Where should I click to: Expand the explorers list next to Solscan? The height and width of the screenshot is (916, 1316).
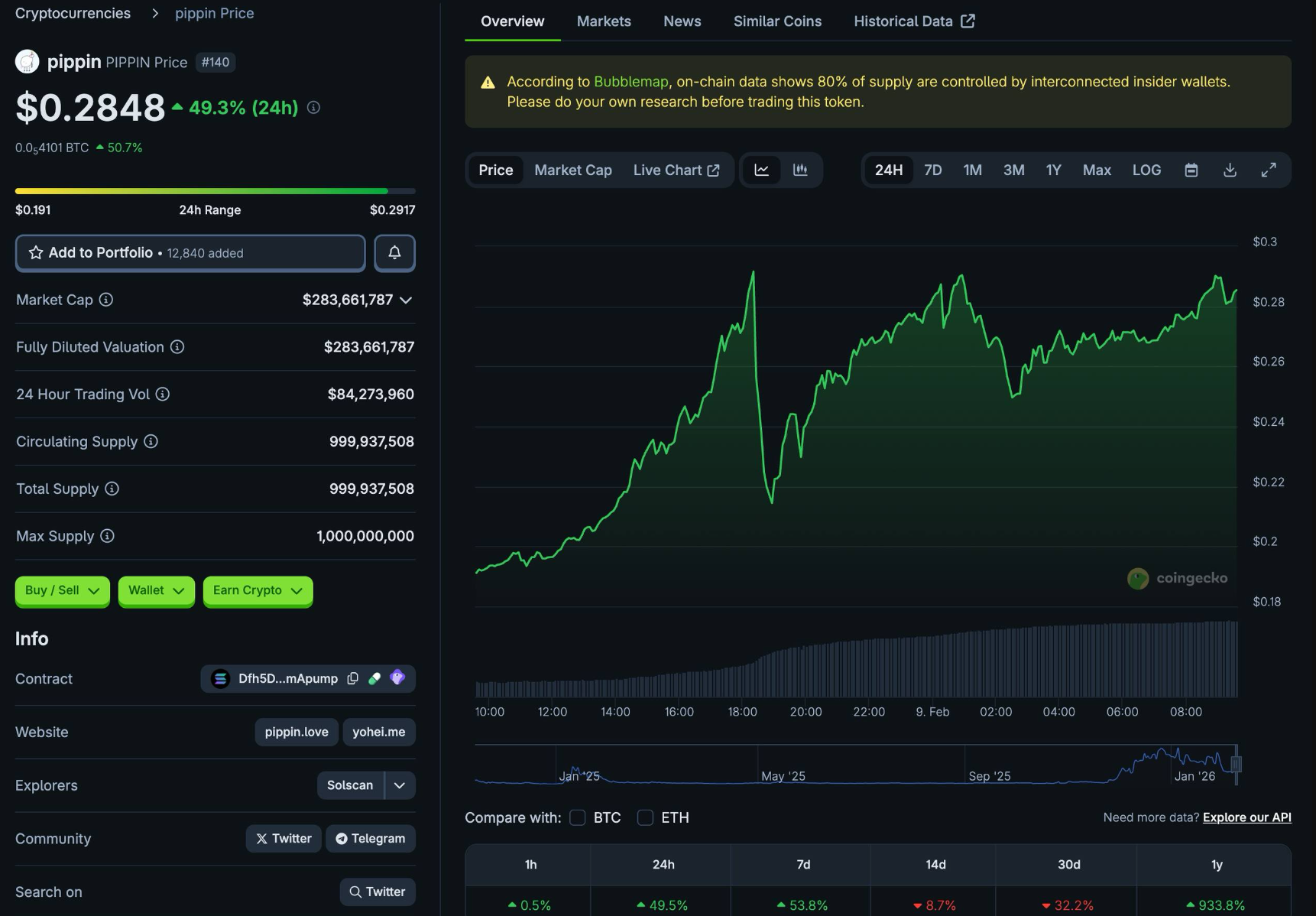click(400, 785)
